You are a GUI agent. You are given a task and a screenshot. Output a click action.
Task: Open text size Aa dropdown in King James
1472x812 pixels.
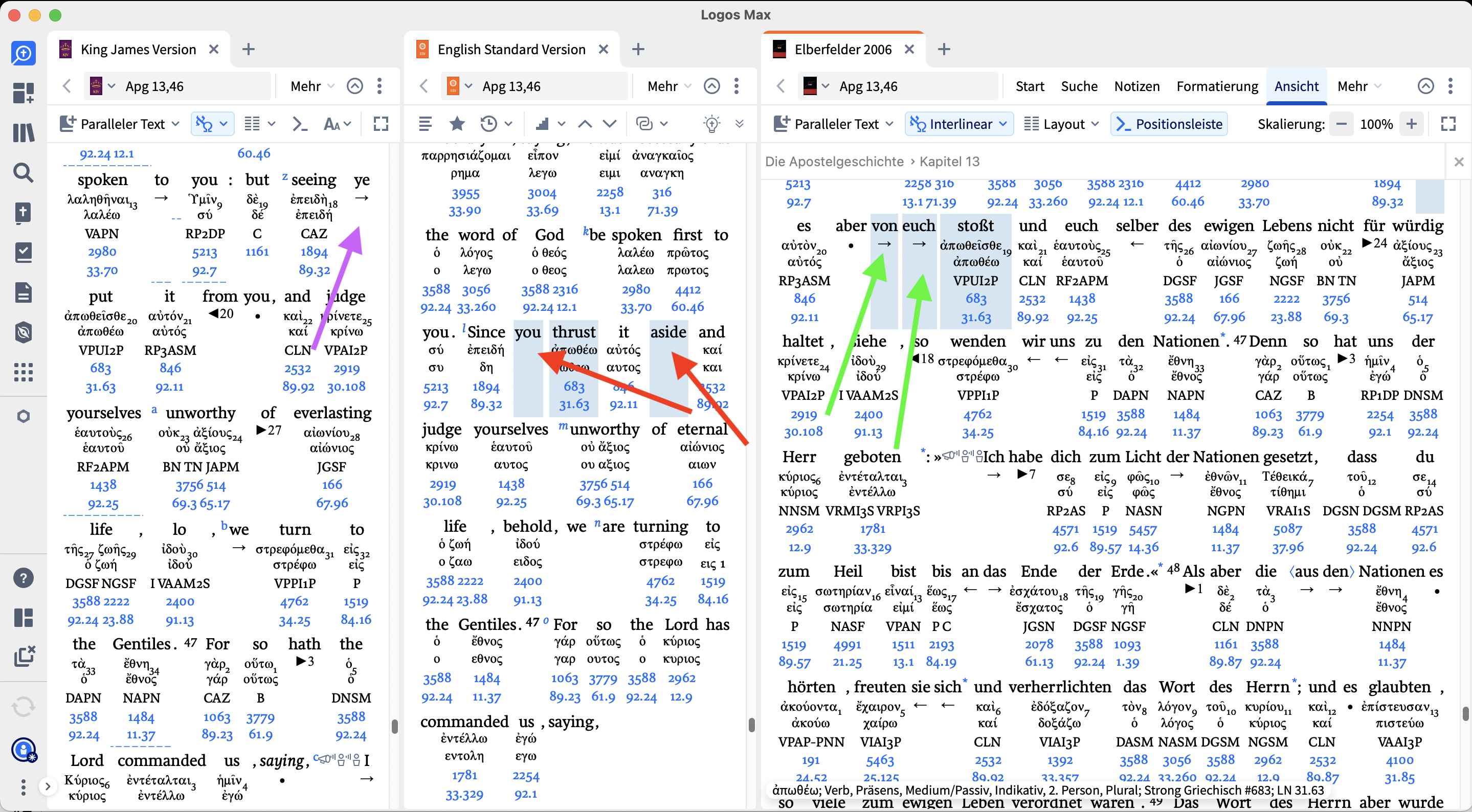pyautogui.click(x=337, y=124)
